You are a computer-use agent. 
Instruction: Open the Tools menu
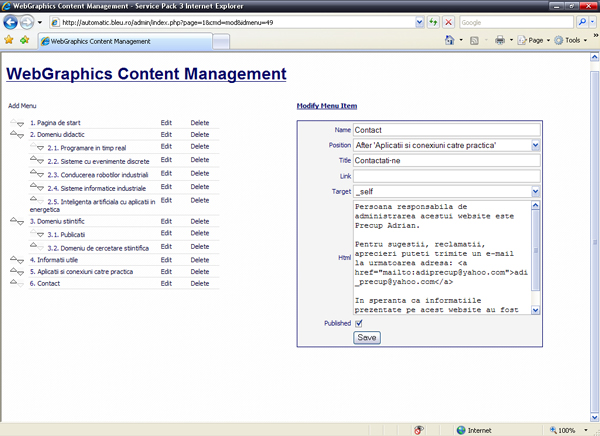[x=573, y=41]
